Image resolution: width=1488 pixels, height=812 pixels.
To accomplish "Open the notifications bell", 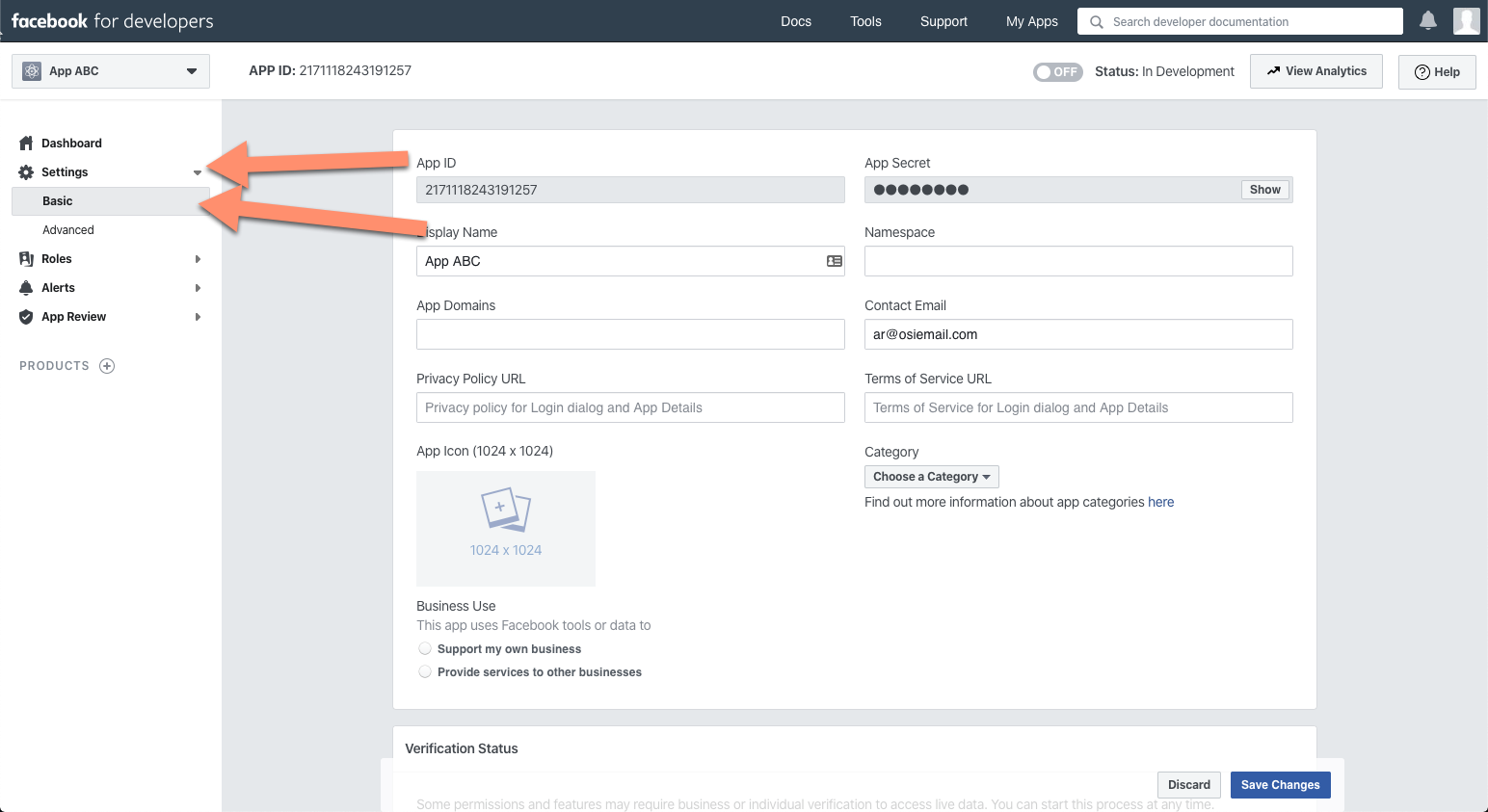I will [x=1428, y=20].
